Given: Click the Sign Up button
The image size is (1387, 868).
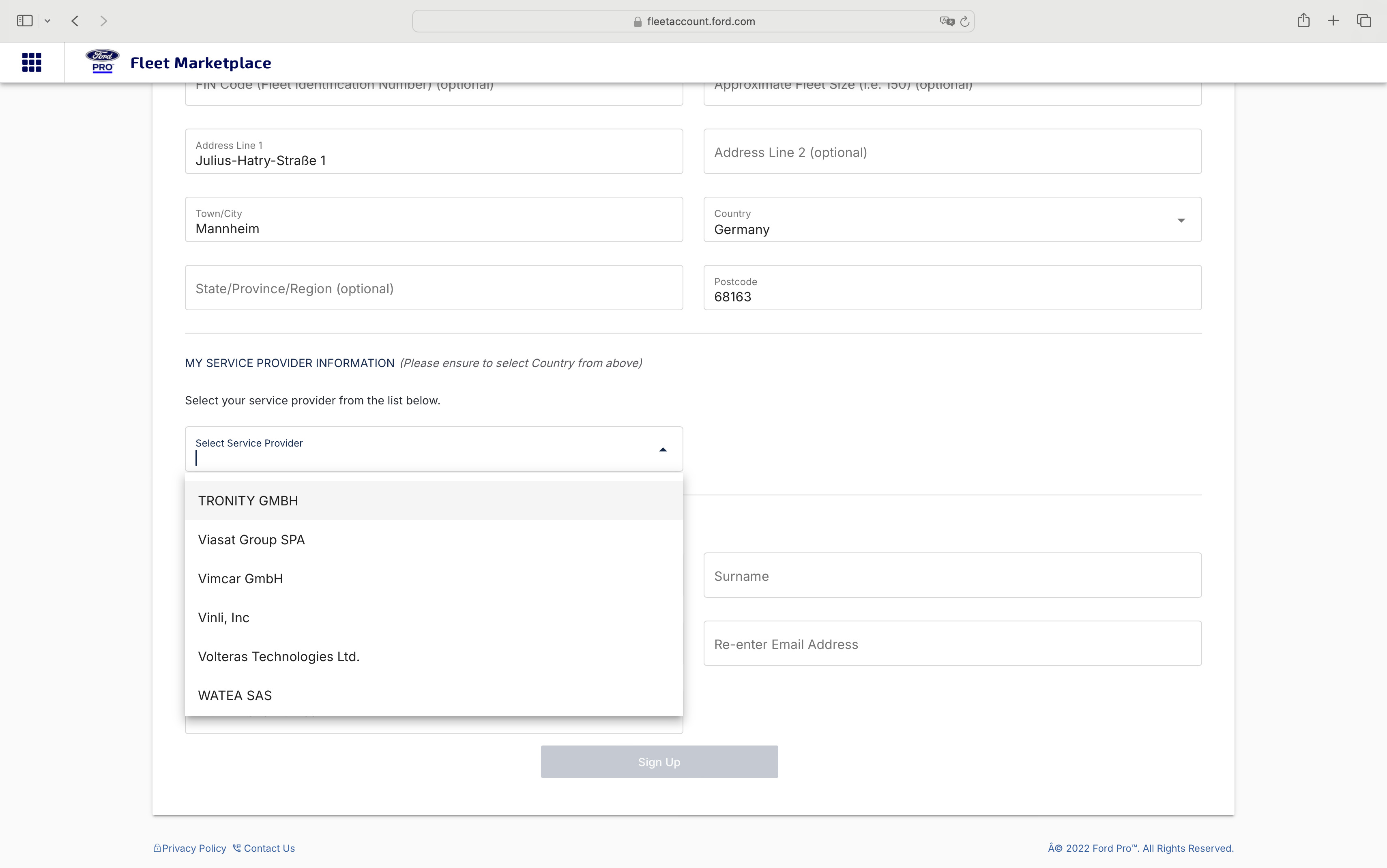Looking at the screenshot, I should [659, 762].
